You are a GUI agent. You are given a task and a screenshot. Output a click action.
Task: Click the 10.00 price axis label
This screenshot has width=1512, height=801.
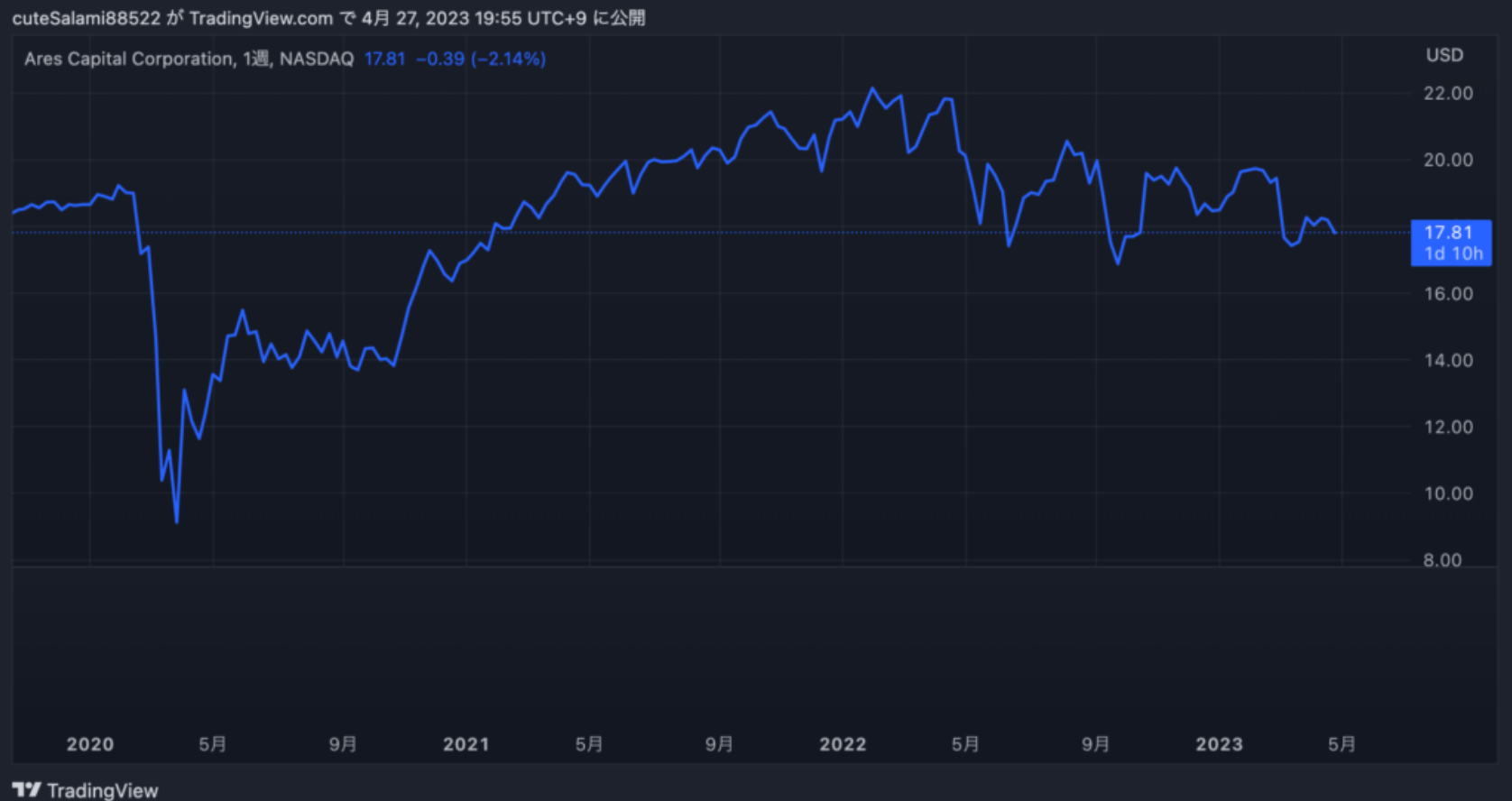[1448, 493]
